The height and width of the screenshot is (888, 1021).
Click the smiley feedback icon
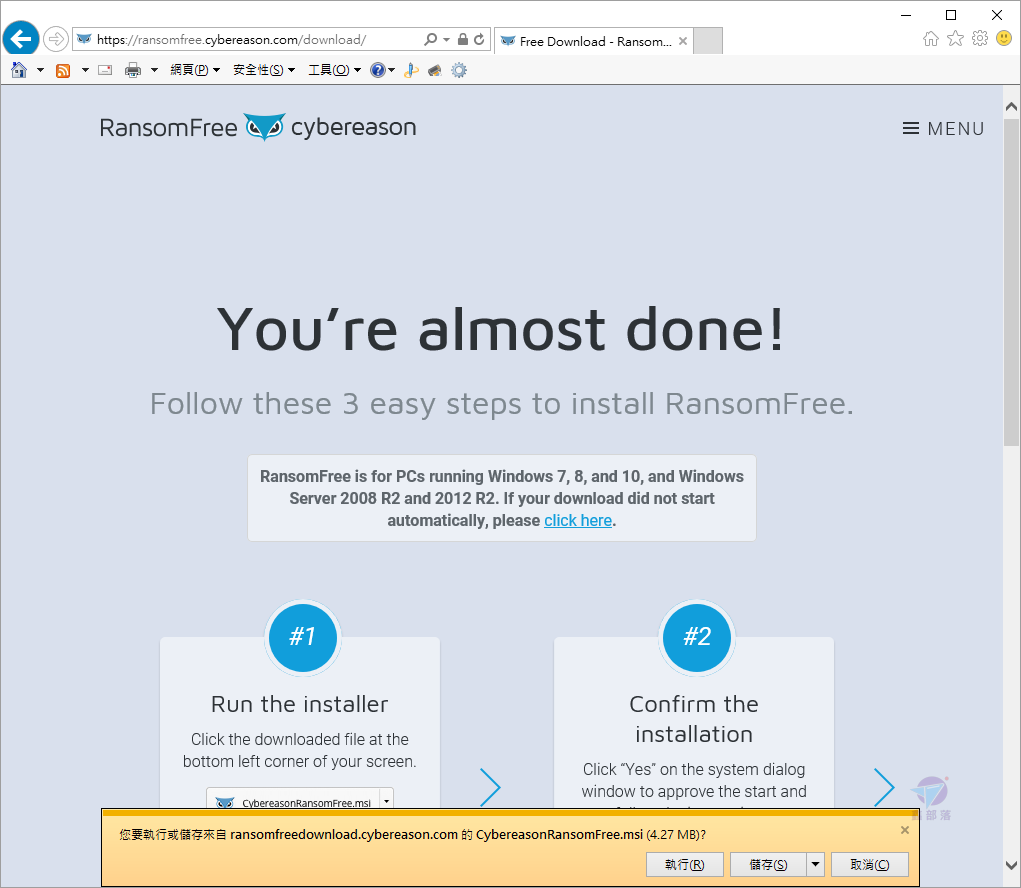pyautogui.click(x=1004, y=38)
